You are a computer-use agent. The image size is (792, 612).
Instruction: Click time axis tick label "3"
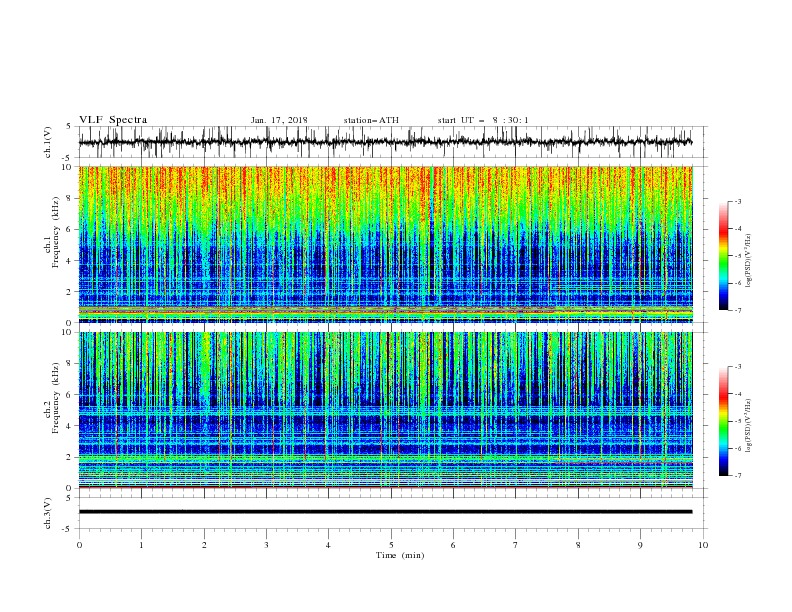point(266,545)
